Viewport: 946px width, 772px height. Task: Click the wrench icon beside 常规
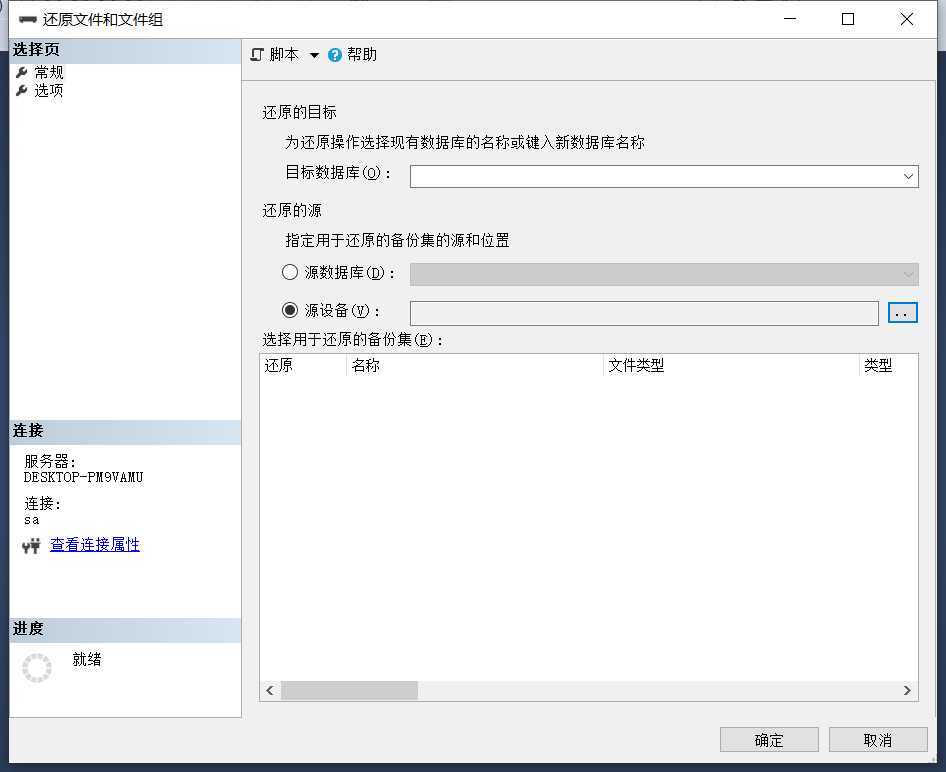click(22, 72)
